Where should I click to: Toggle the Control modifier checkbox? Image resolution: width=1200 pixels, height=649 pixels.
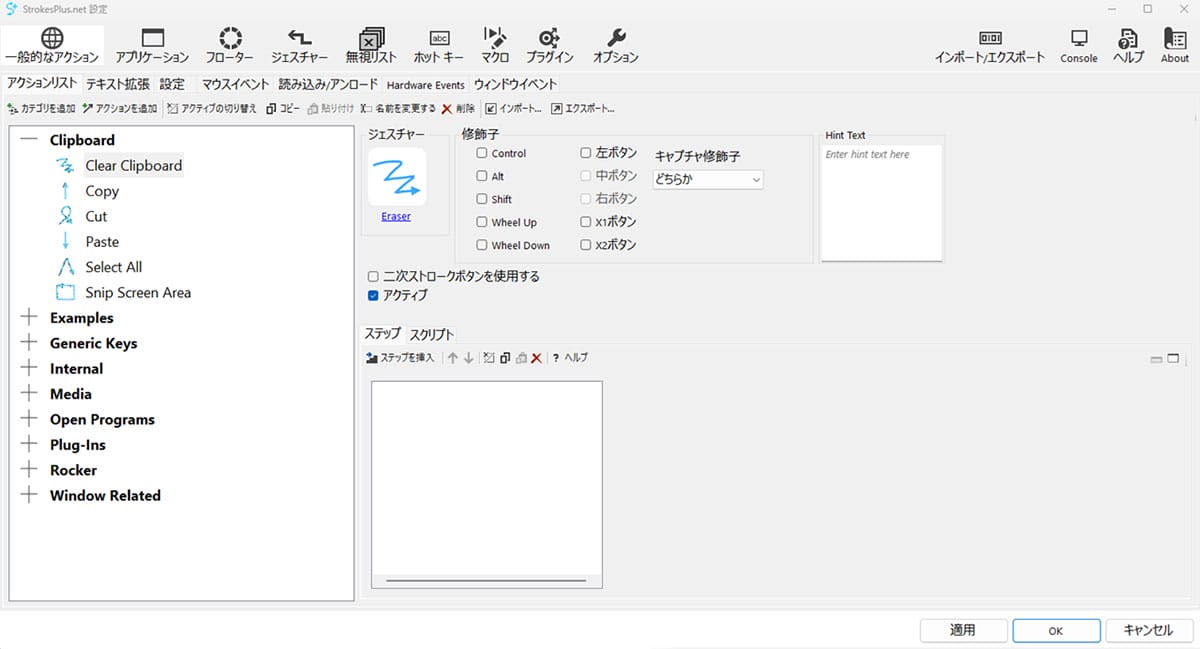click(x=482, y=153)
